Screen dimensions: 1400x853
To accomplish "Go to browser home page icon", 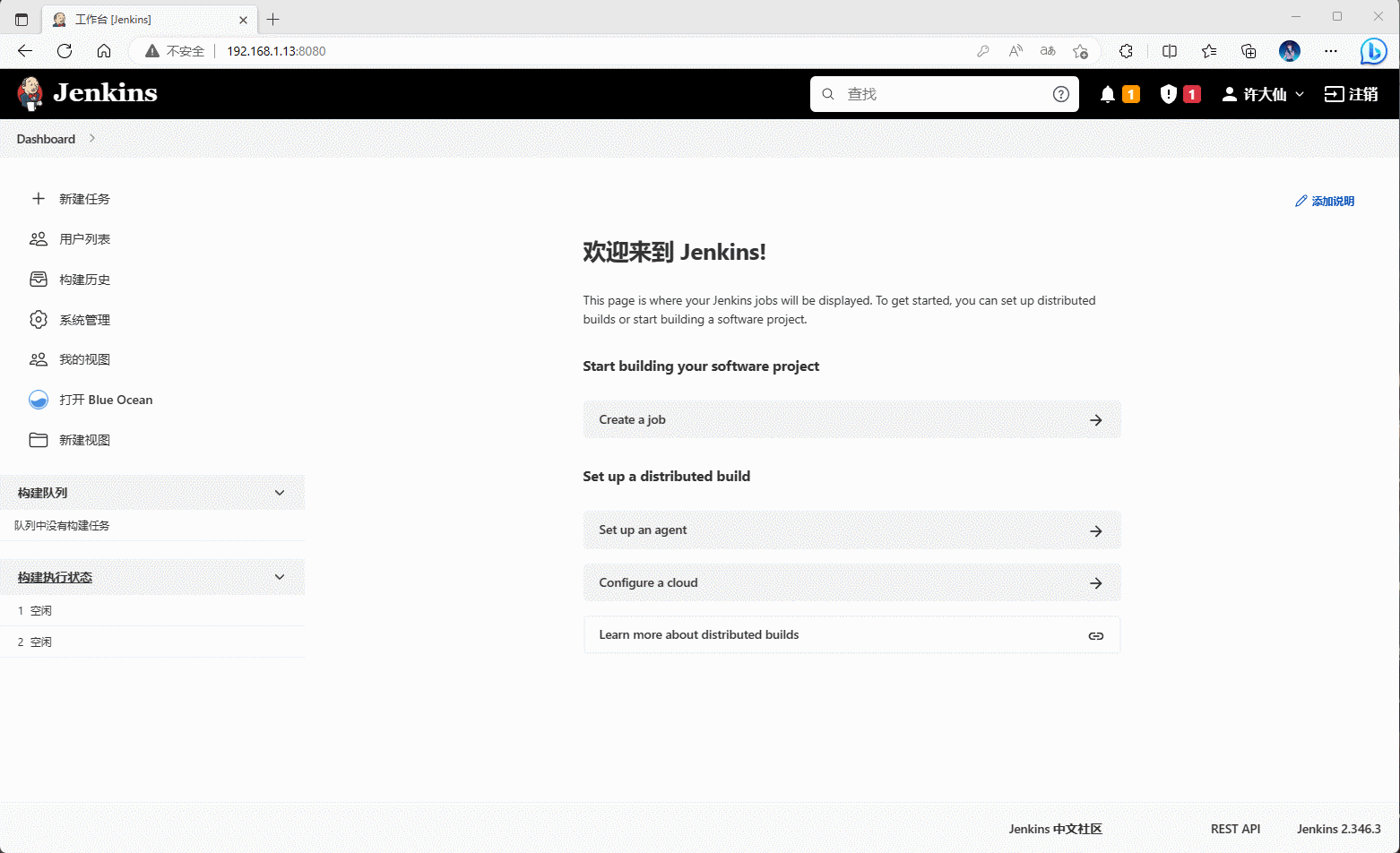I will (x=104, y=51).
